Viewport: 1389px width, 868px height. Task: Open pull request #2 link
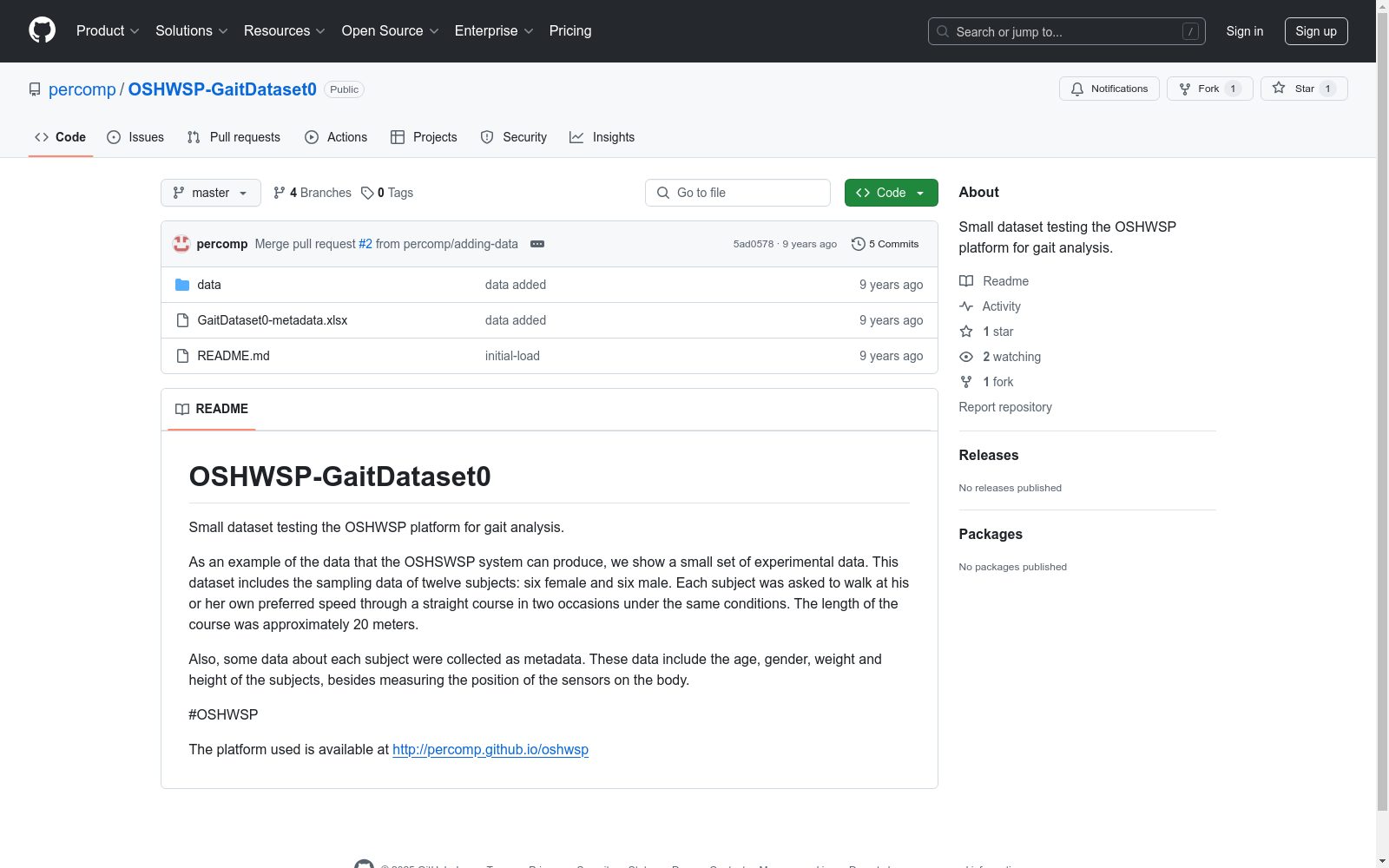coord(365,244)
